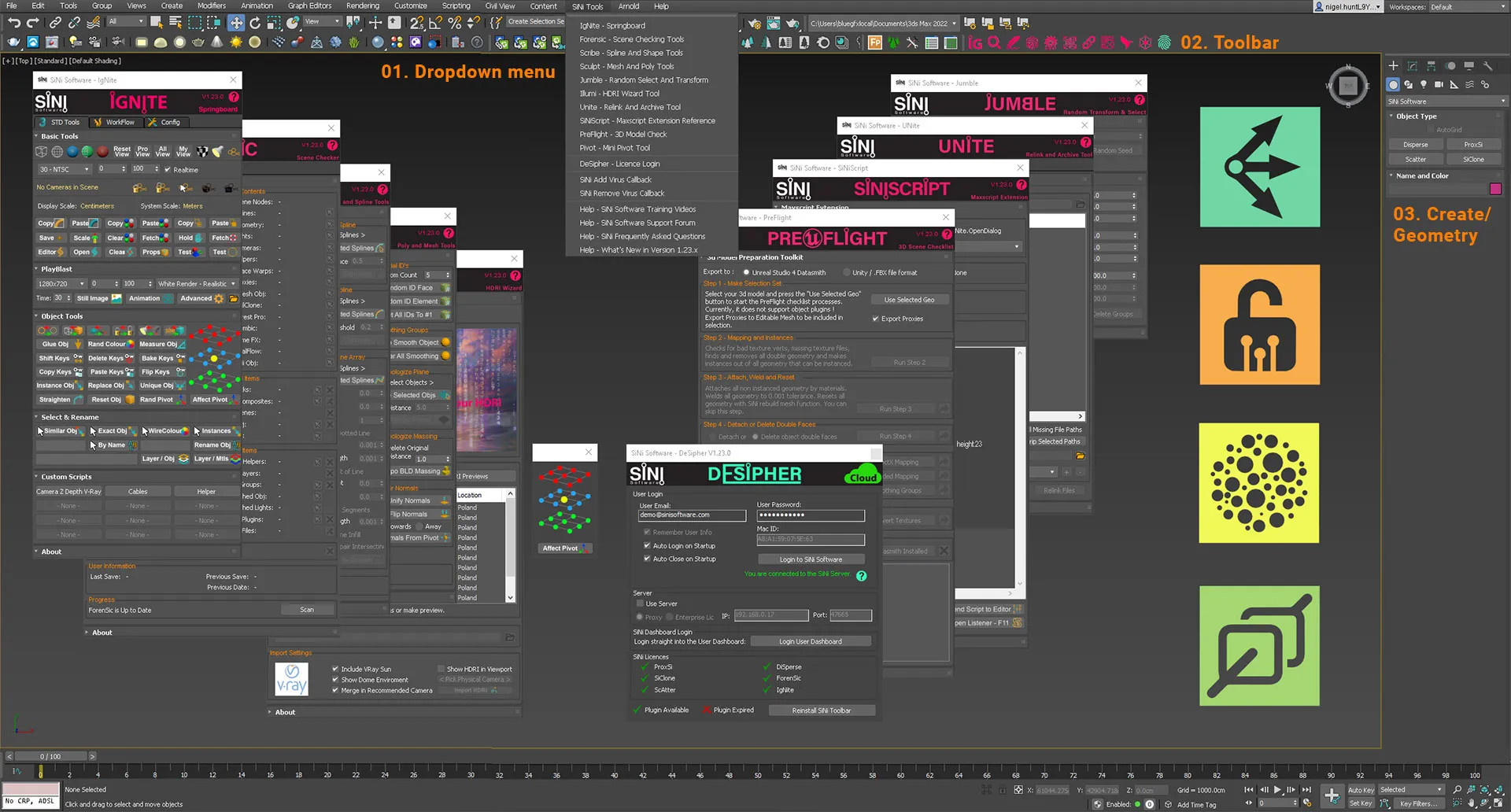Image resolution: width=1511 pixels, height=812 pixels.
Task: Open the 30 - NTSC frame rate dropdown
Action: click(64, 169)
